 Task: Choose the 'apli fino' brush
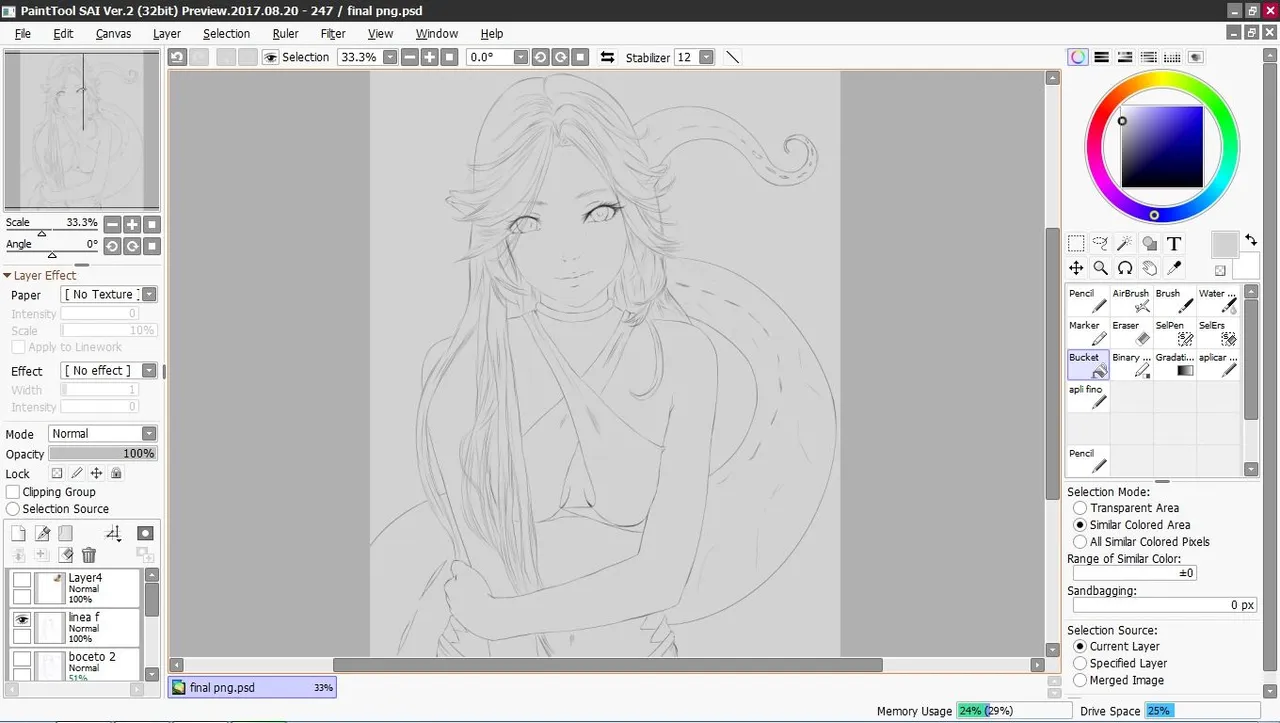click(1088, 397)
